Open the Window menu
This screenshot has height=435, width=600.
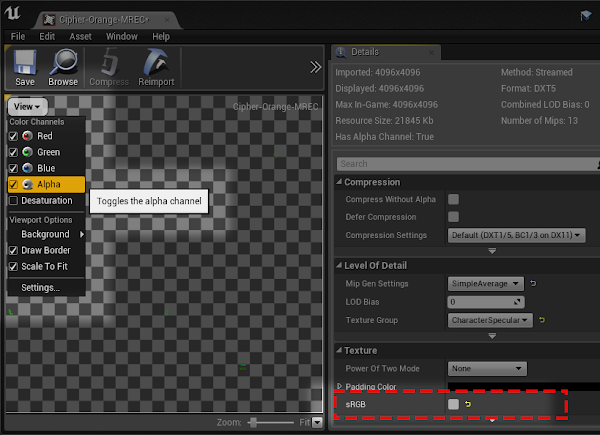click(122, 36)
